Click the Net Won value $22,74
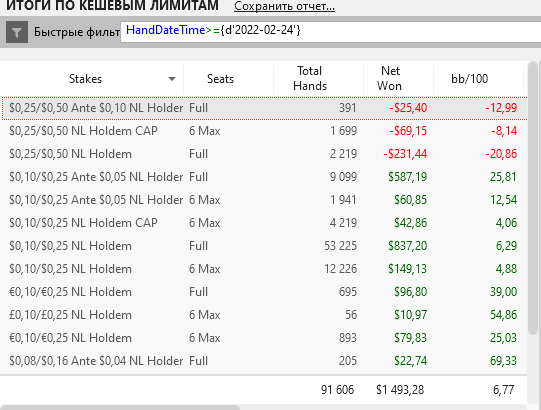The height and width of the screenshot is (410, 541). (x=411, y=361)
